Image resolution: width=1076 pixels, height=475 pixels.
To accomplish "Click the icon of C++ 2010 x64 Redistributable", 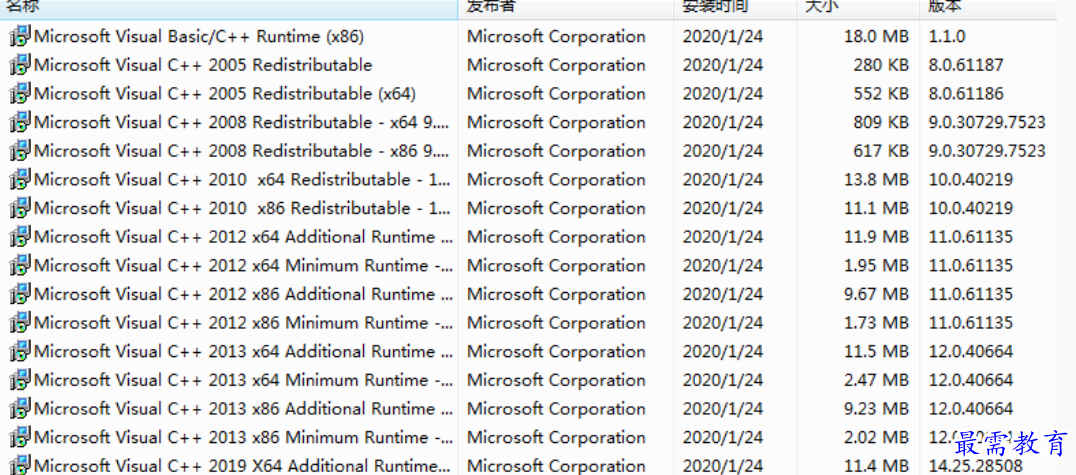I will pyautogui.click(x=20, y=179).
